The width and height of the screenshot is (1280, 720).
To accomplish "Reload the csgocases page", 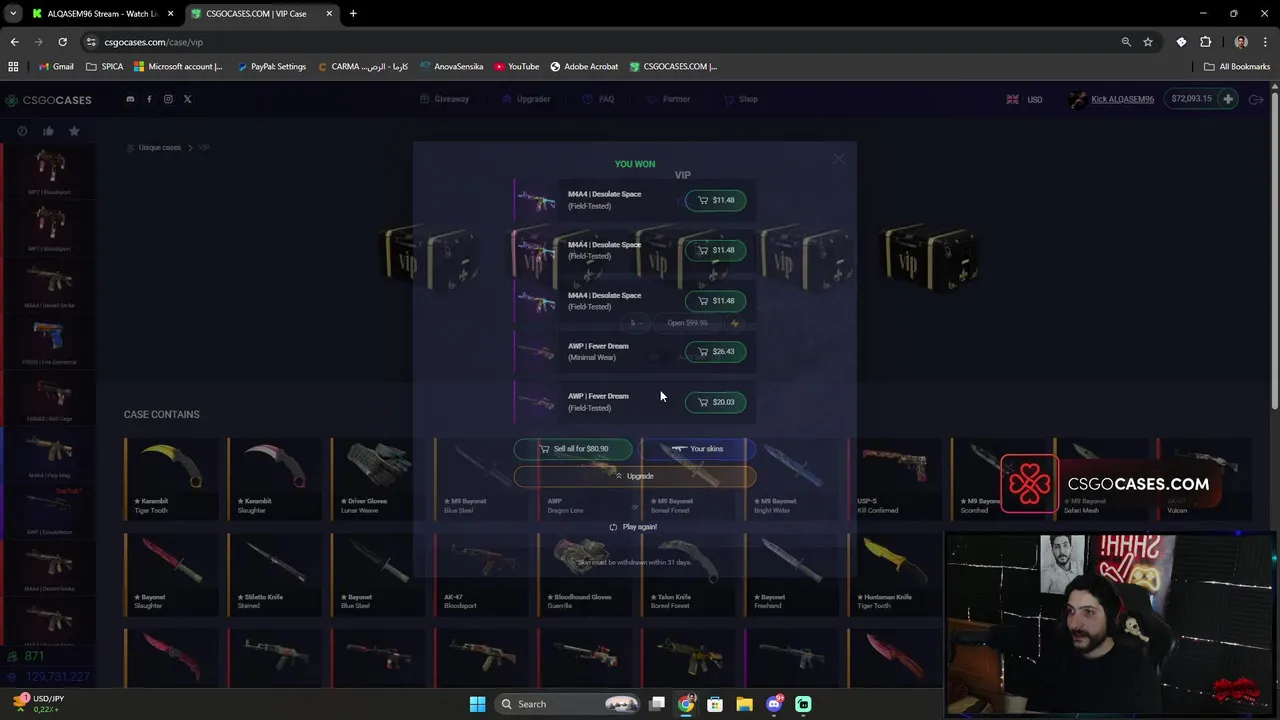I will coord(62,42).
